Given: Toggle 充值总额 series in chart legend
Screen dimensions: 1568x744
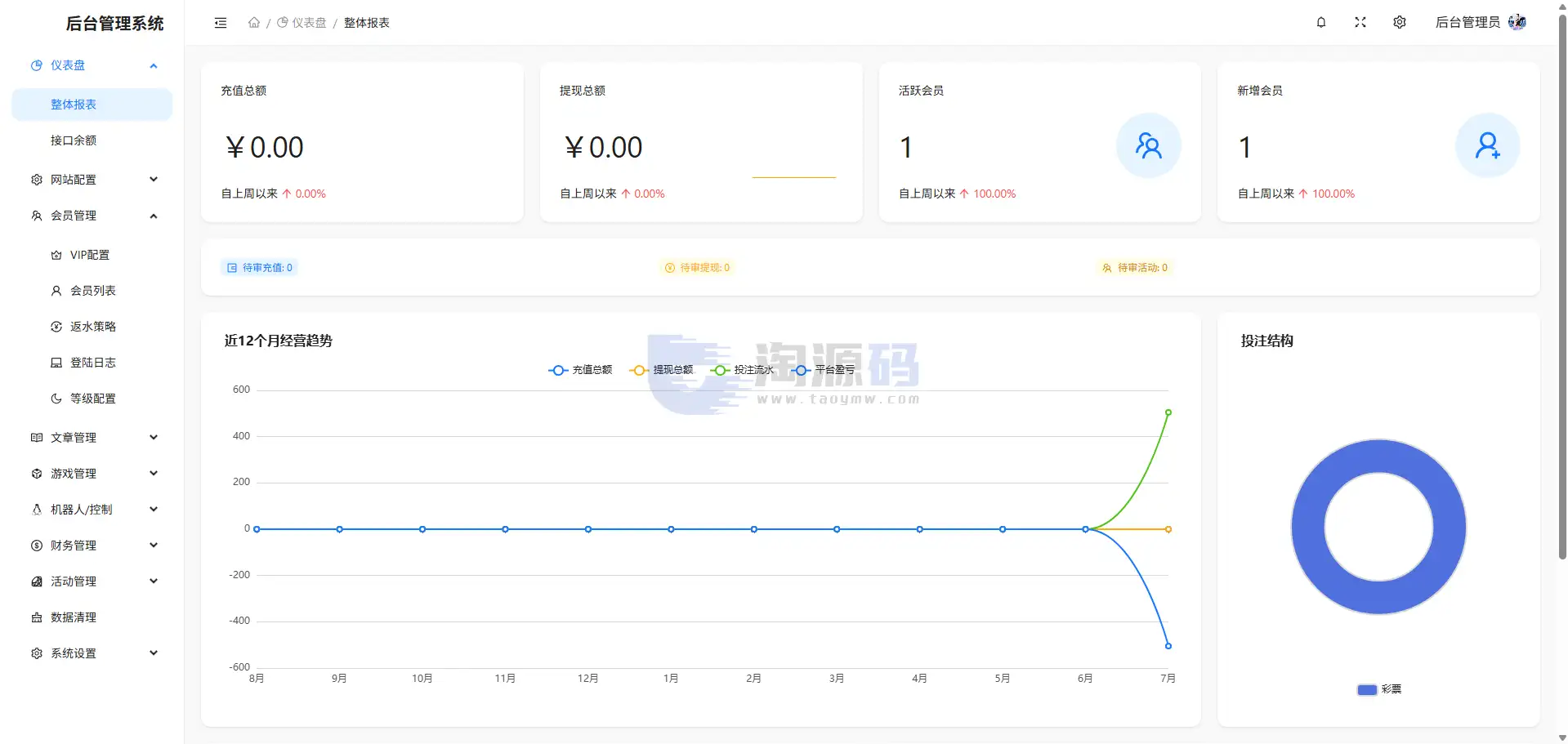Looking at the screenshot, I should coord(580,370).
